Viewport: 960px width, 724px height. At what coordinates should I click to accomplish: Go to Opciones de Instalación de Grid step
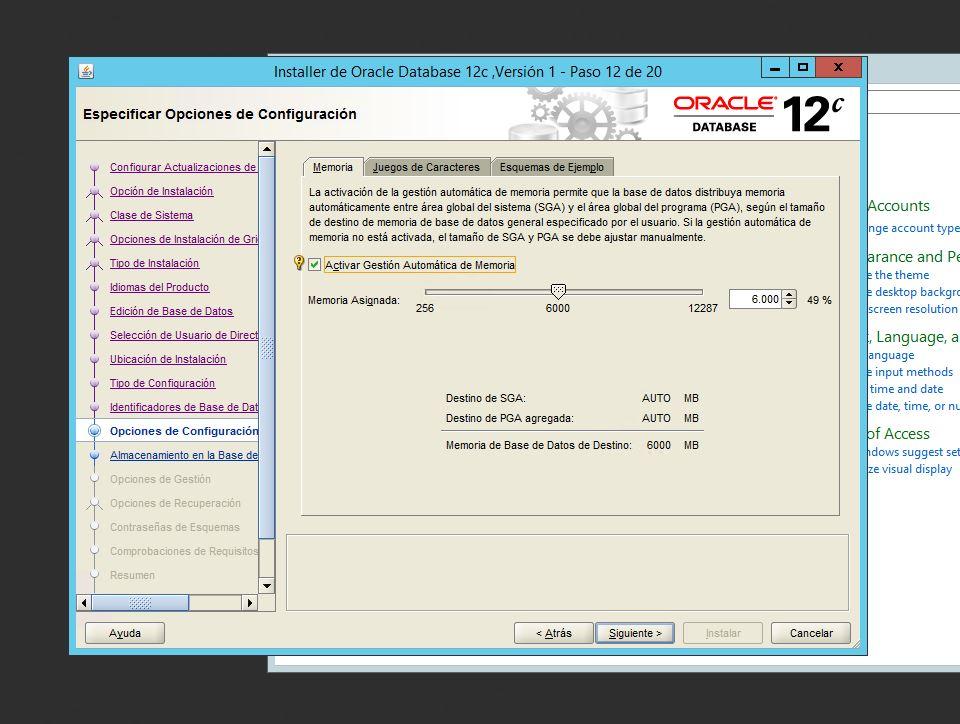coord(184,239)
